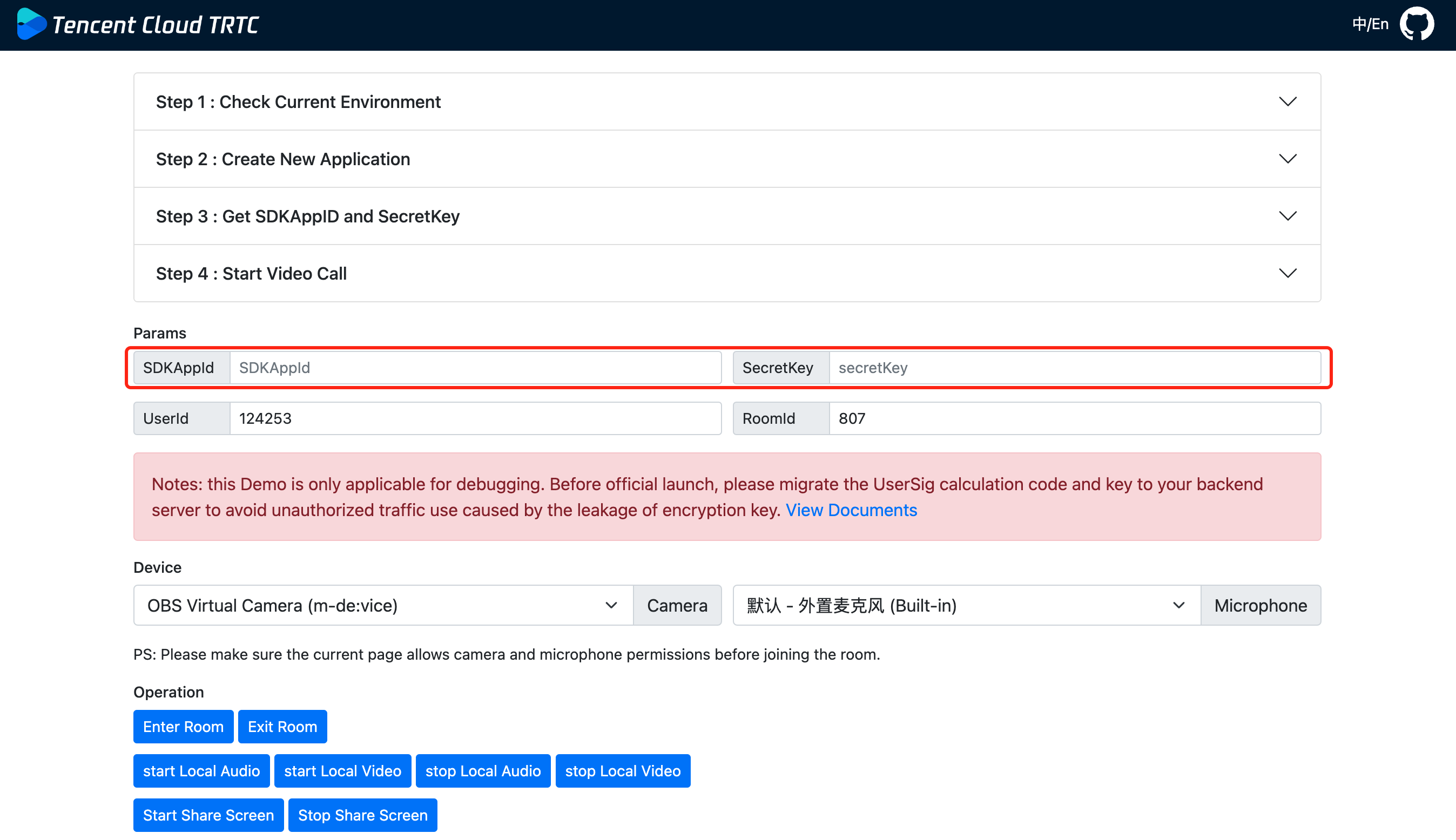Open the View Documents link
Viewport: 1456px width, 840px height.
pos(851,510)
